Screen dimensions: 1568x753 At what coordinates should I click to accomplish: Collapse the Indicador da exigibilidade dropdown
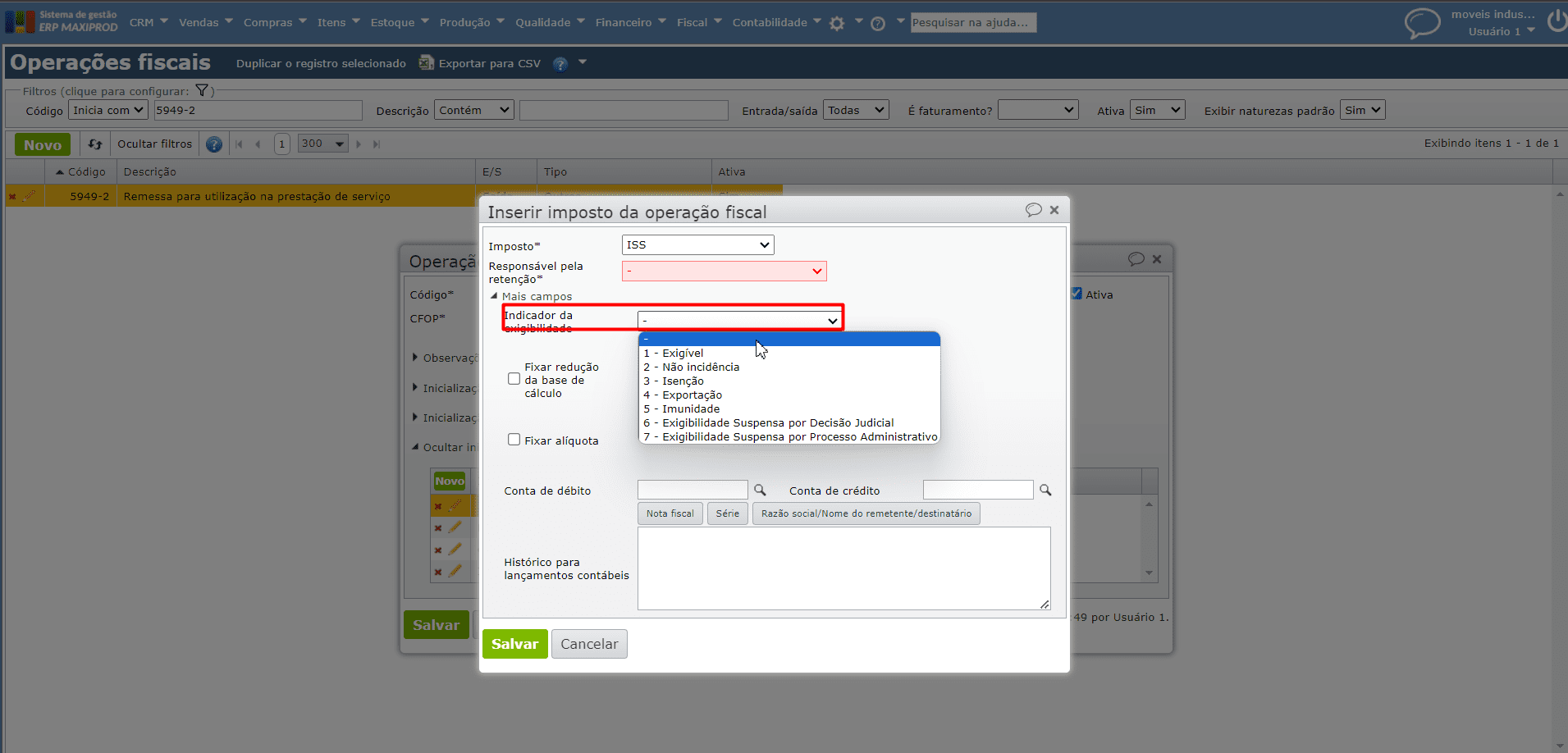739,320
